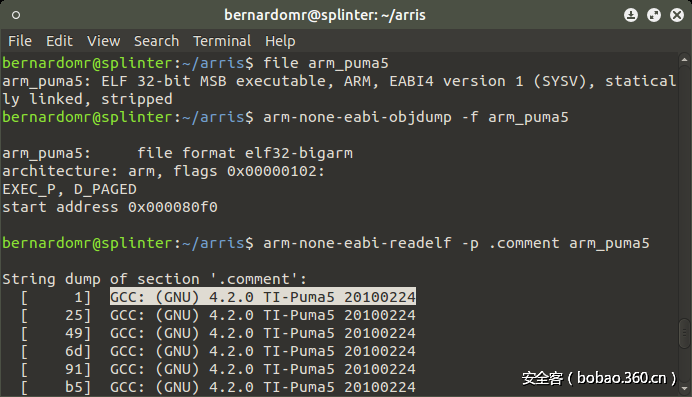
Task: Click the GCC string at index 6d
Action: pos(263,351)
